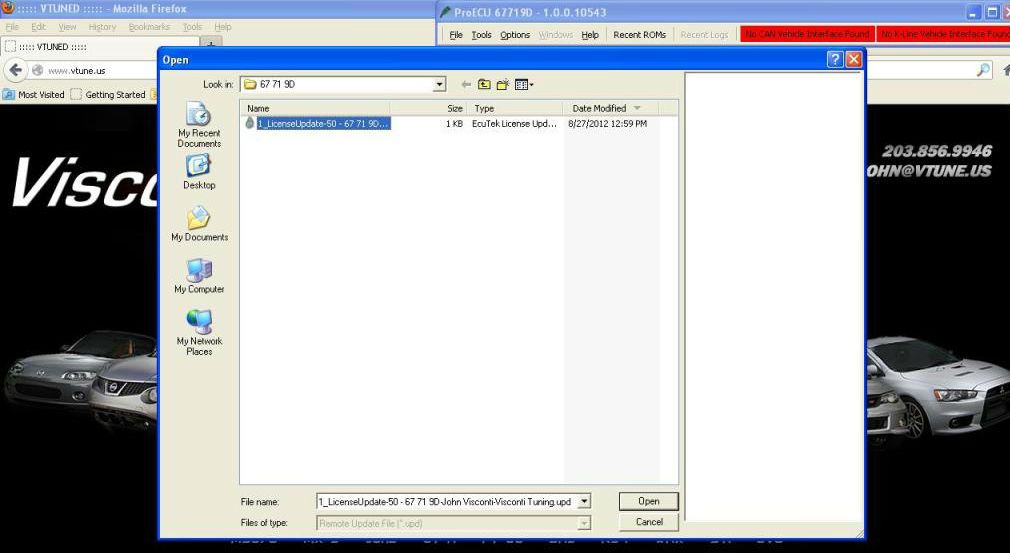The height and width of the screenshot is (553, 1010).
Task: Click the Open button
Action: (x=648, y=501)
